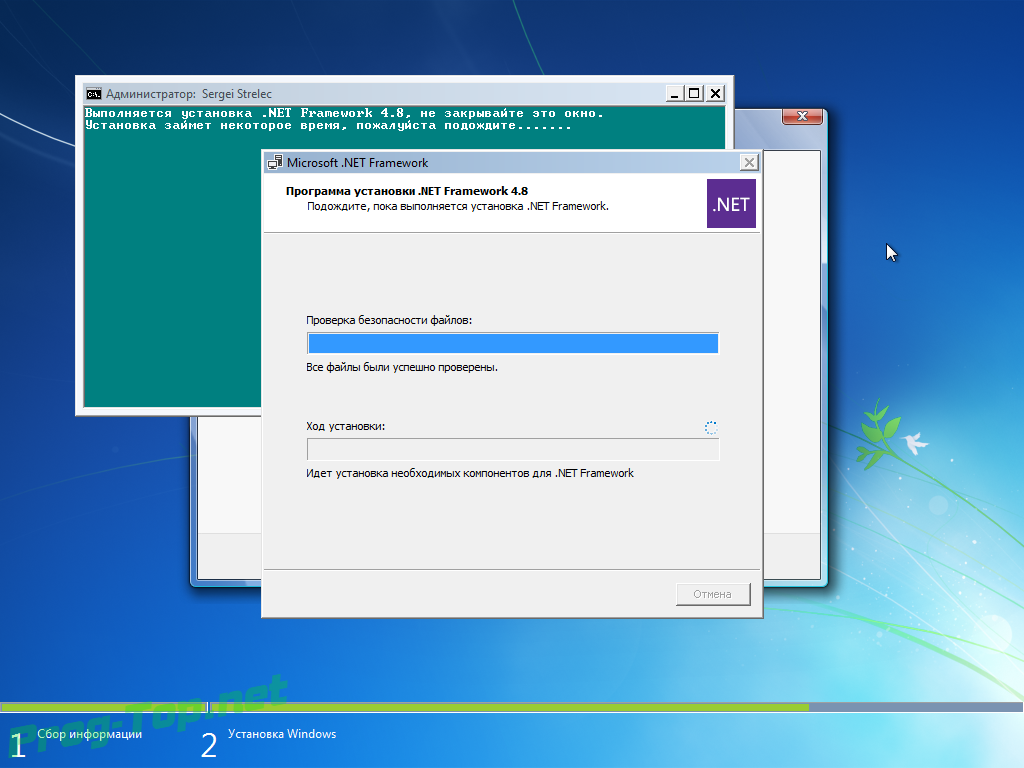Minimize the Администратор: Sergei Strelec console window

pos(675,94)
